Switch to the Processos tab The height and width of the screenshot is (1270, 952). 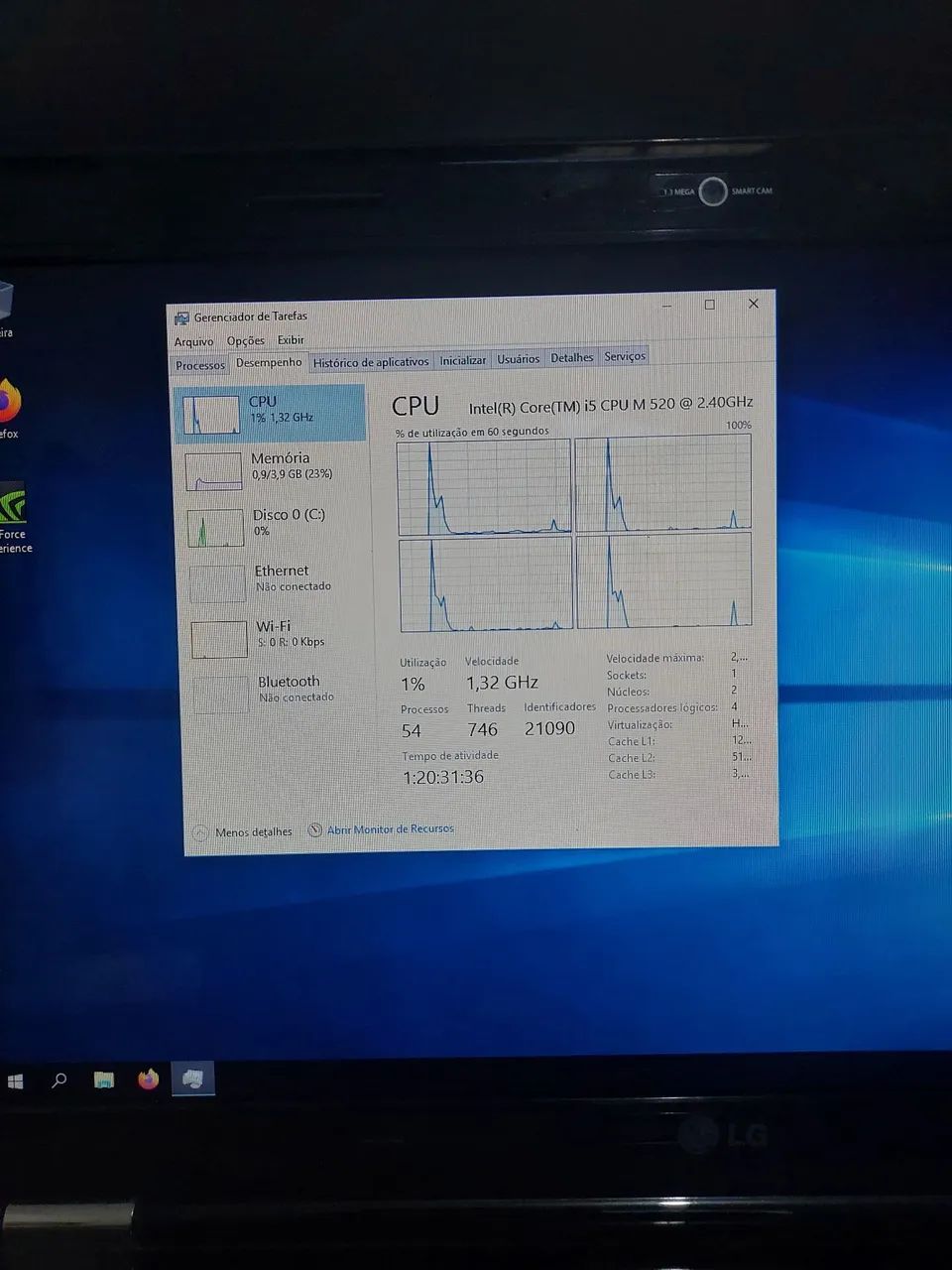point(200,365)
